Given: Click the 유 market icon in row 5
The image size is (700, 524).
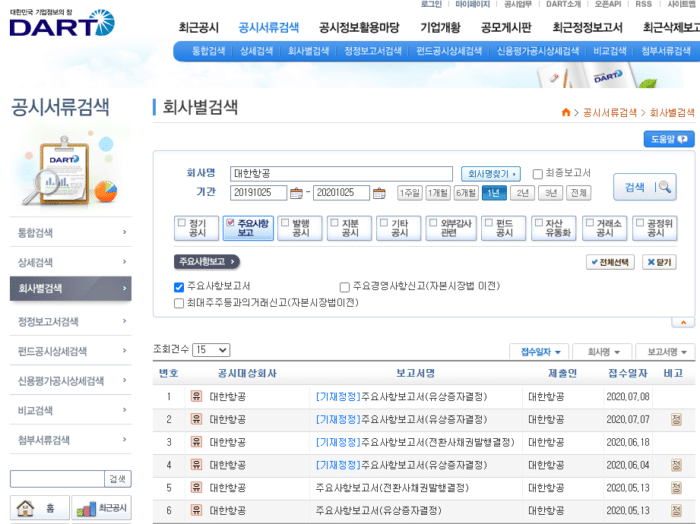Looking at the screenshot, I should pos(196,487).
